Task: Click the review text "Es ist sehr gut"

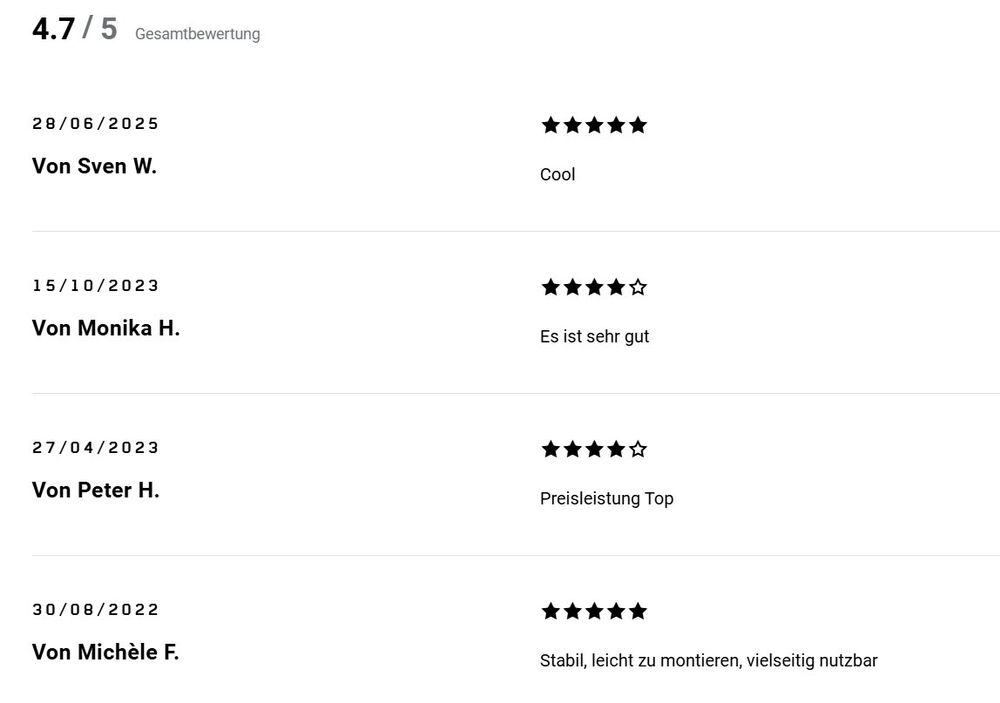Action: click(x=594, y=336)
